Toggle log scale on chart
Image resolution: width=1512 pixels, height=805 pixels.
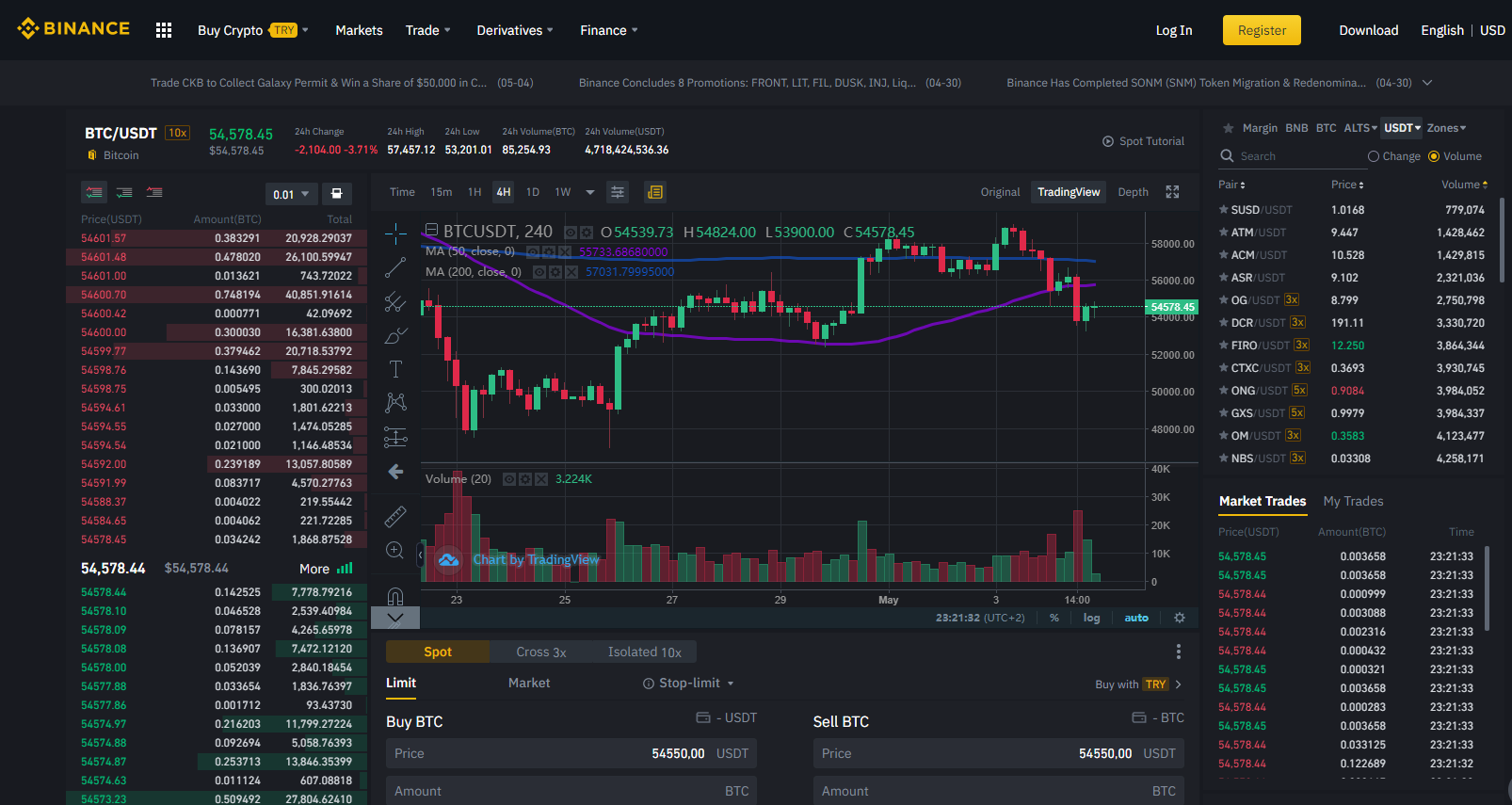tap(1091, 618)
